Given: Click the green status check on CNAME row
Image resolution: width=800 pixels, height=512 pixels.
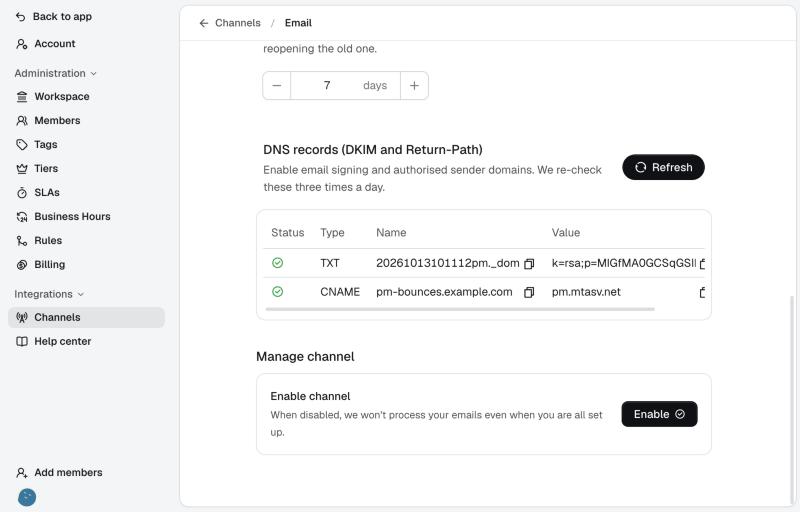Looking at the screenshot, I should coord(278,292).
